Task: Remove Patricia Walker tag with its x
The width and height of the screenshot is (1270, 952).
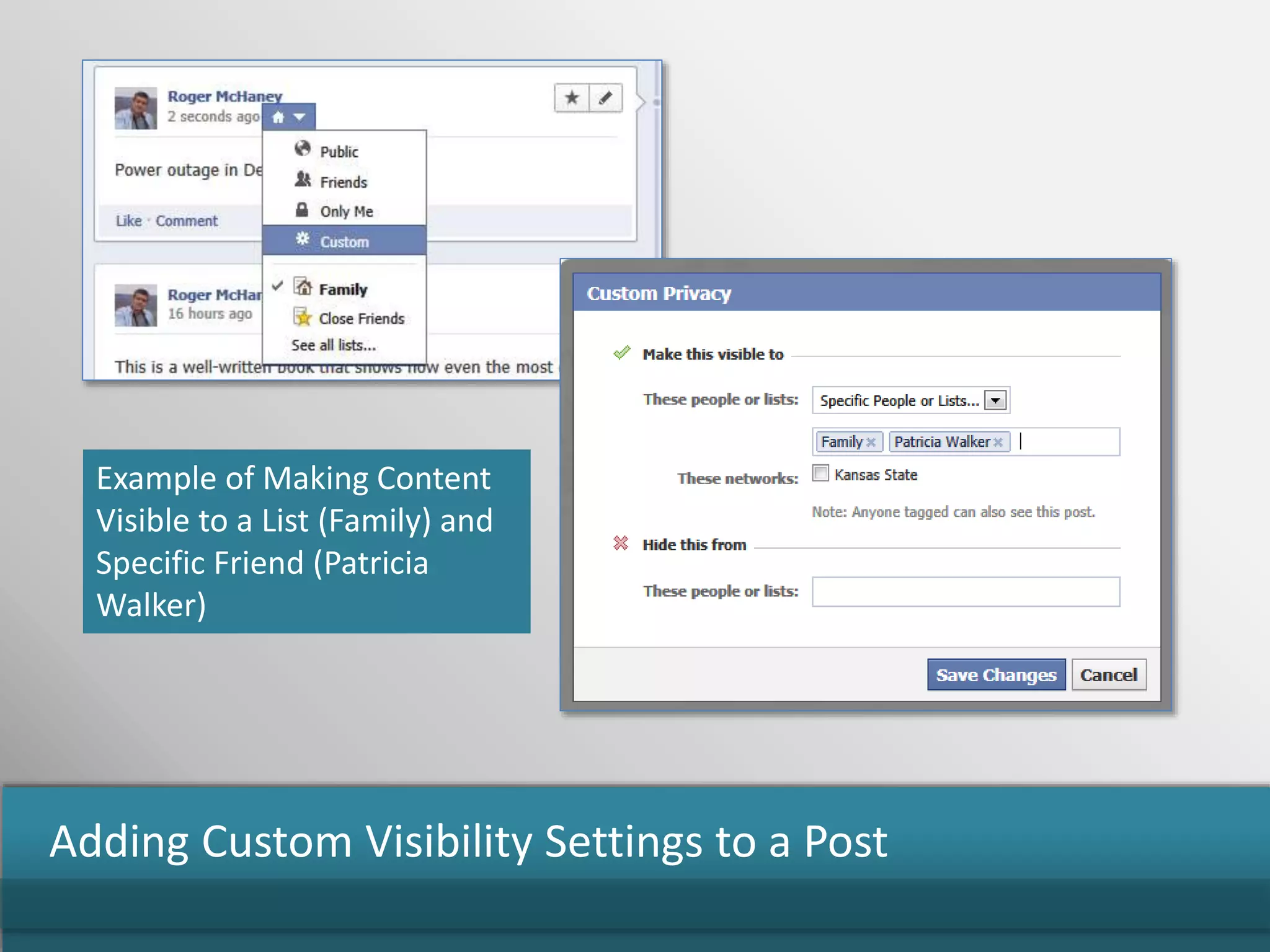Action: tap(998, 442)
